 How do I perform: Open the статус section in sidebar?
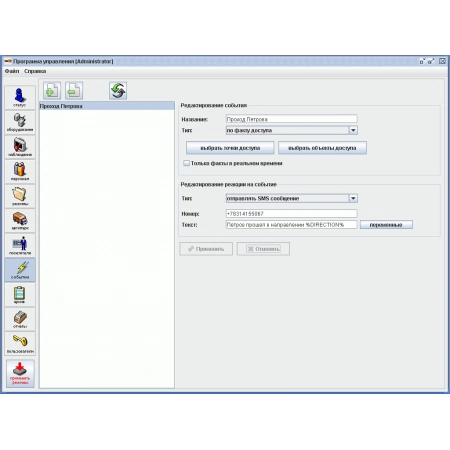(x=20, y=98)
